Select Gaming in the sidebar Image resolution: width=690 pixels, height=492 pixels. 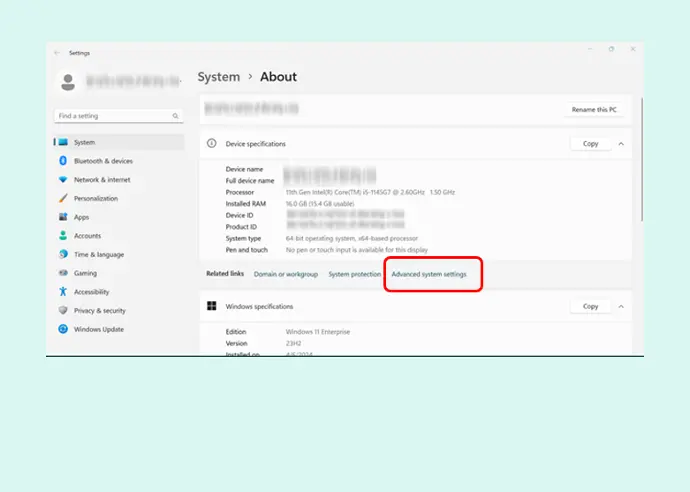[118, 273]
